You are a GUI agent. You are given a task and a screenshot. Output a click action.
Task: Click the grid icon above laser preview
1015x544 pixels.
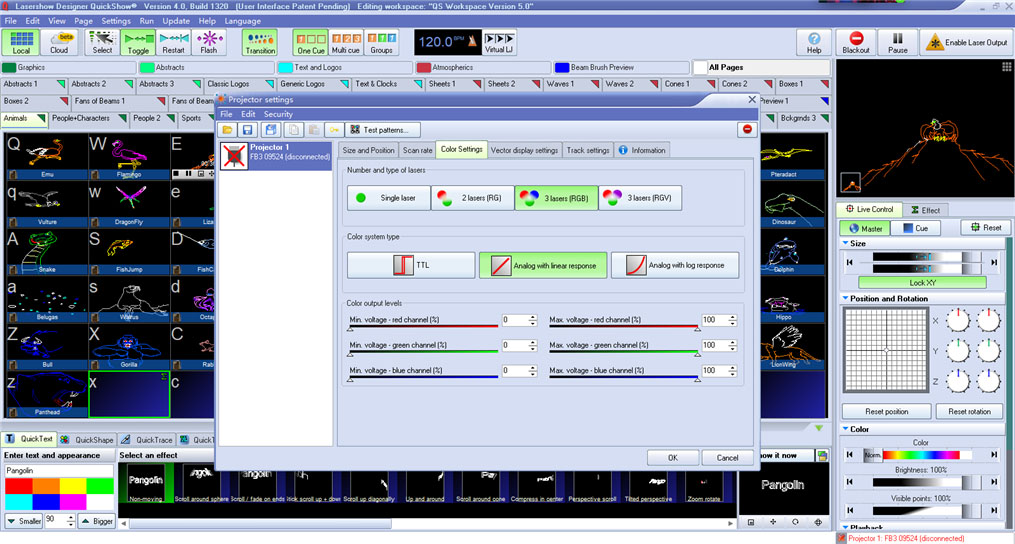1007,66
